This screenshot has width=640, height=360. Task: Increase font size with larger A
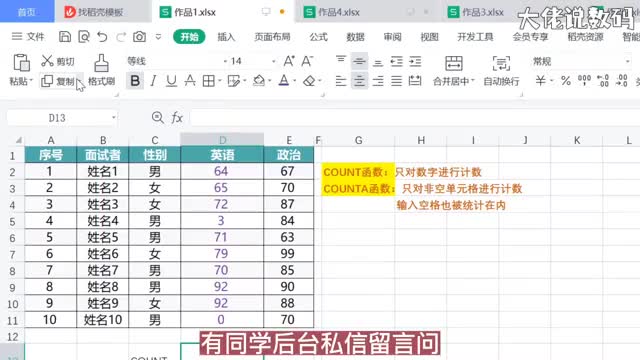point(289,61)
